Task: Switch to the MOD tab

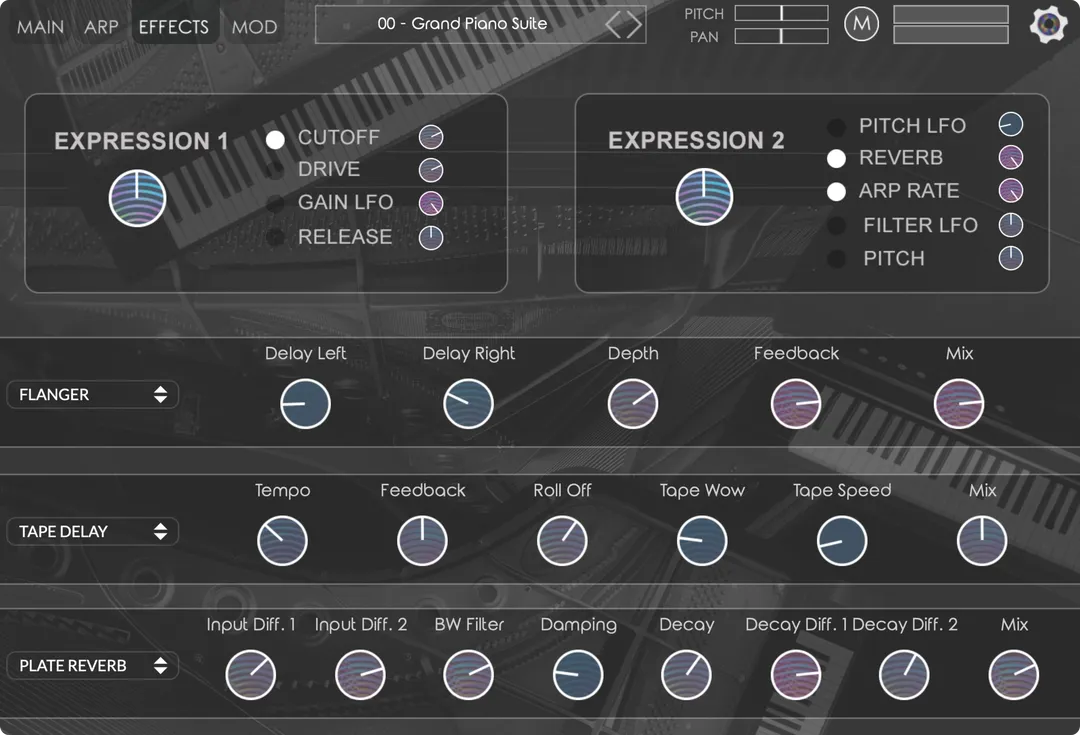Action: 254,27
